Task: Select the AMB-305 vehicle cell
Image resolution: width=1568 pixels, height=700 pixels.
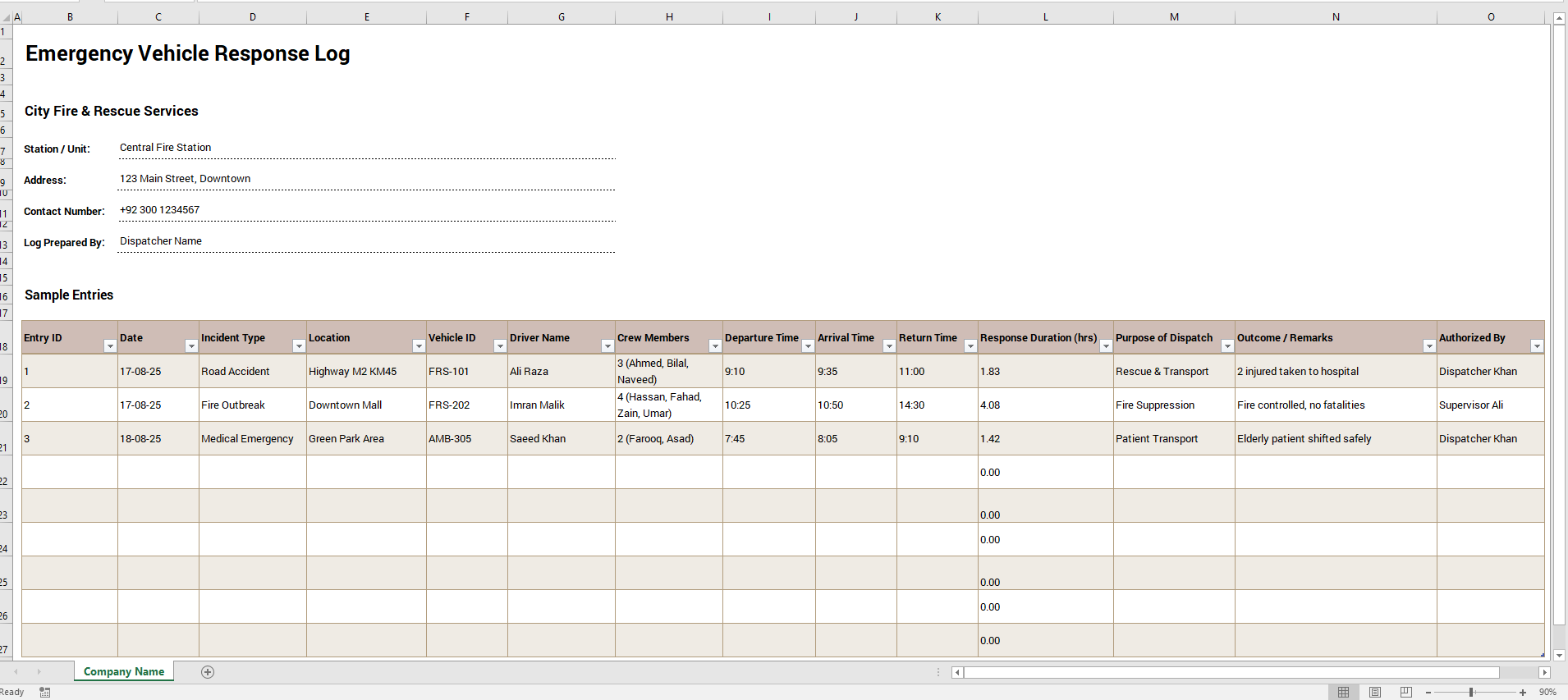Action: 467,439
